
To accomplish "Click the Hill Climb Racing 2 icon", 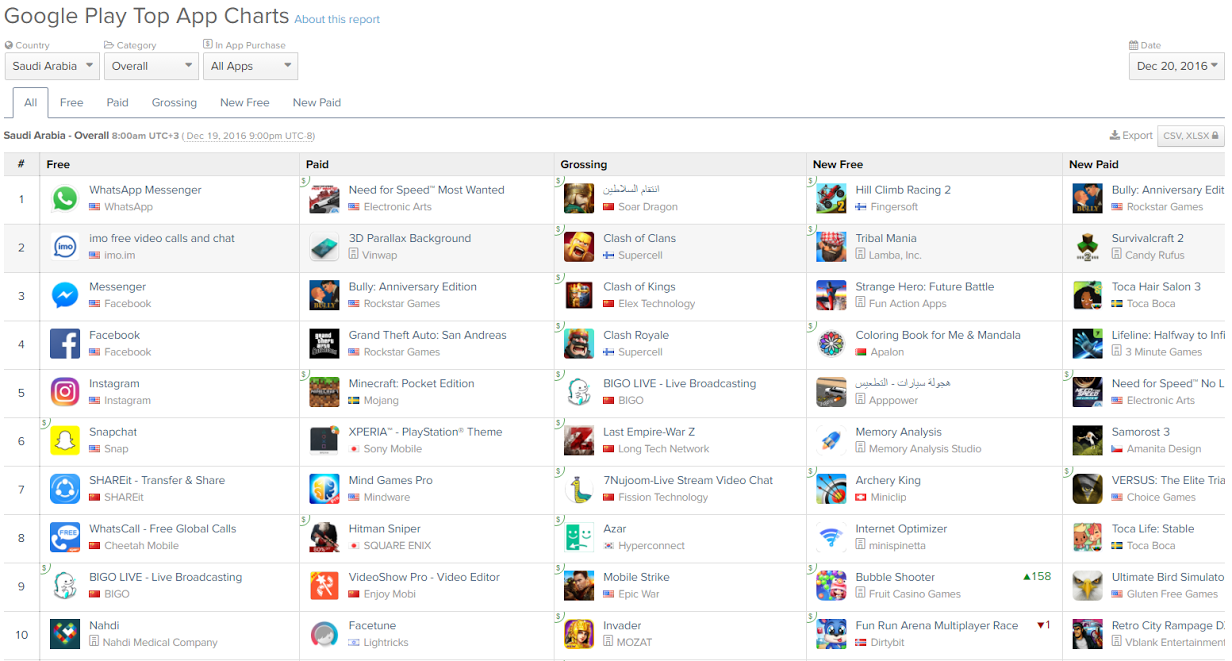I will 831,198.
